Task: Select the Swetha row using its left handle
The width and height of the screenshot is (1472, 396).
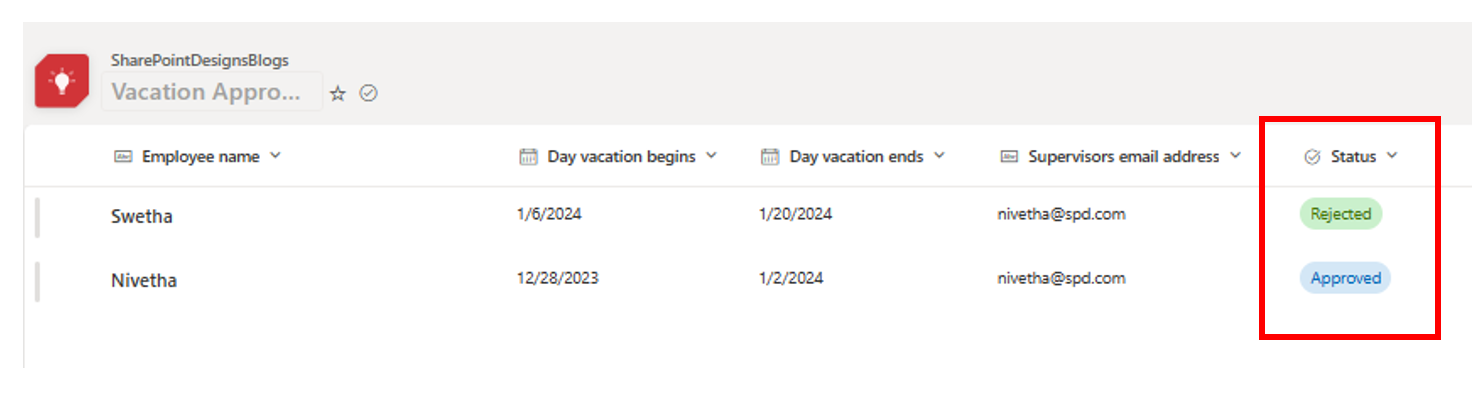Action: click(37, 217)
